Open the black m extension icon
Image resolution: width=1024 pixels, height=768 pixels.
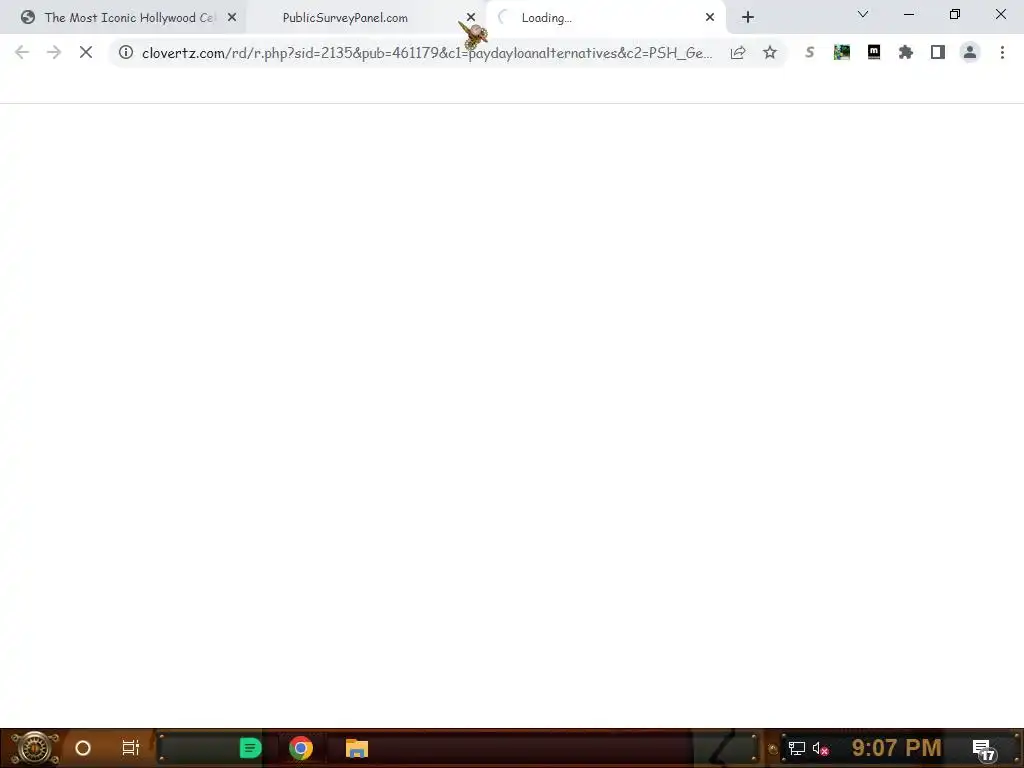[x=874, y=52]
